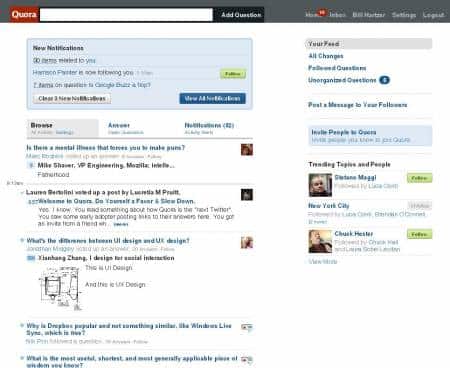Click the vote count box beside Xianhang Zhang

tap(31, 258)
